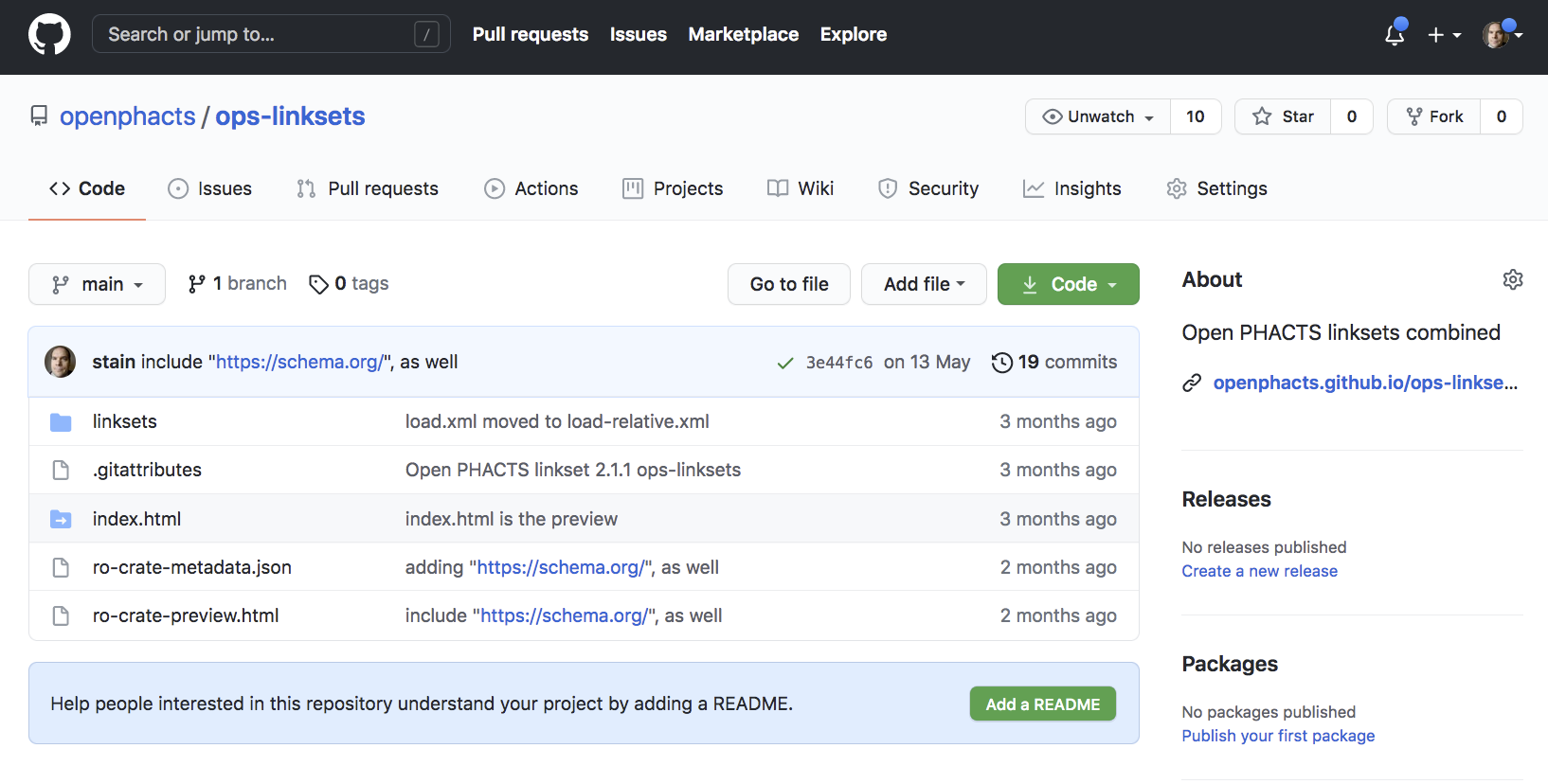
Task: Open the ro-crate-metadata.json file
Action: pos(192,567)
